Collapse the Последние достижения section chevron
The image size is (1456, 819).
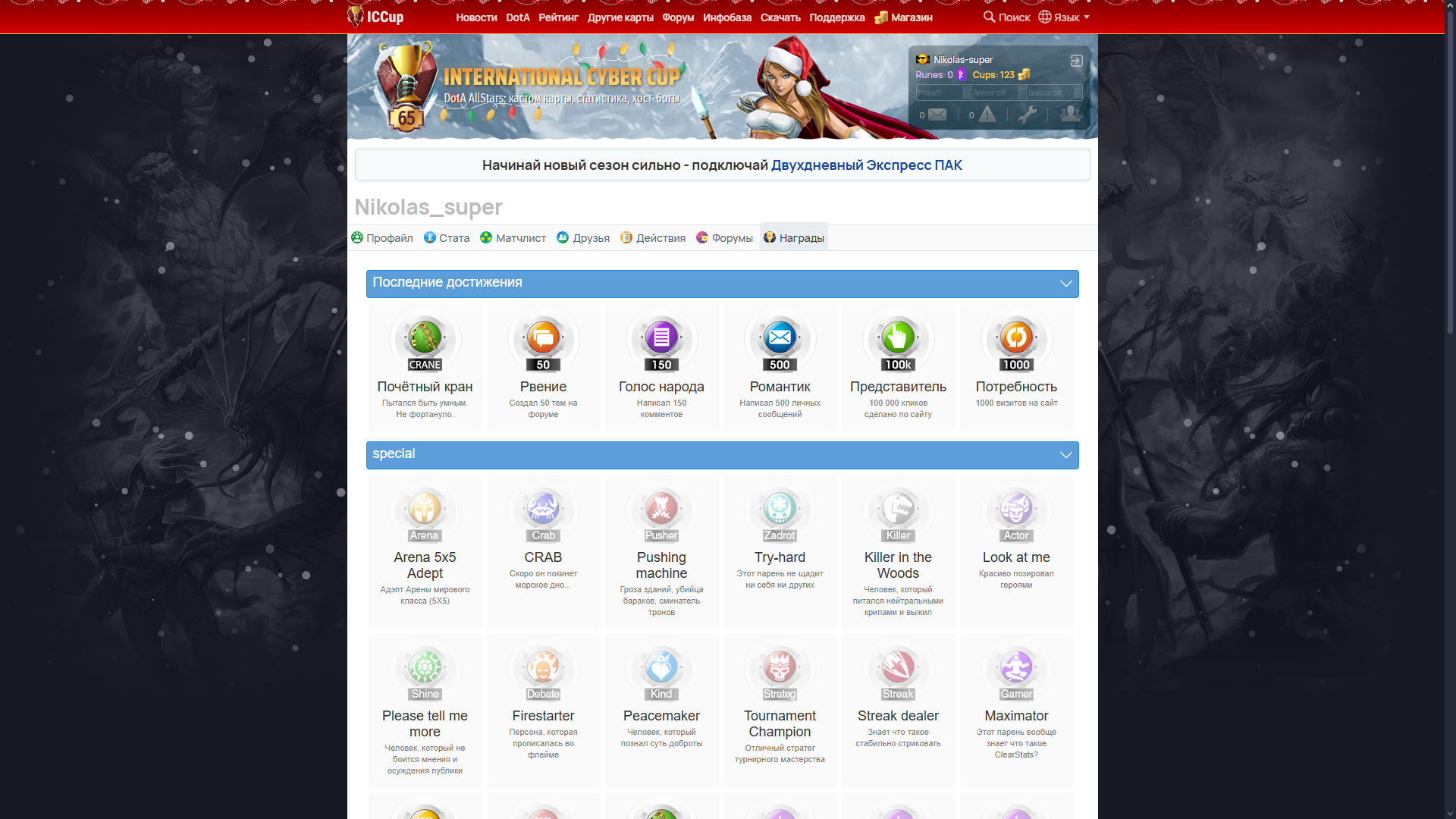point(1065,284)
